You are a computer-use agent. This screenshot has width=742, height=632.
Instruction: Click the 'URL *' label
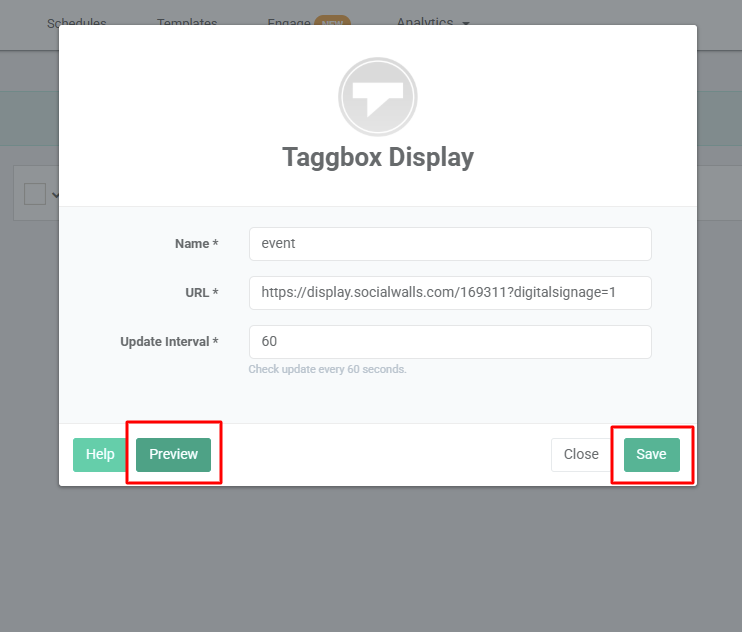(202, 293)
